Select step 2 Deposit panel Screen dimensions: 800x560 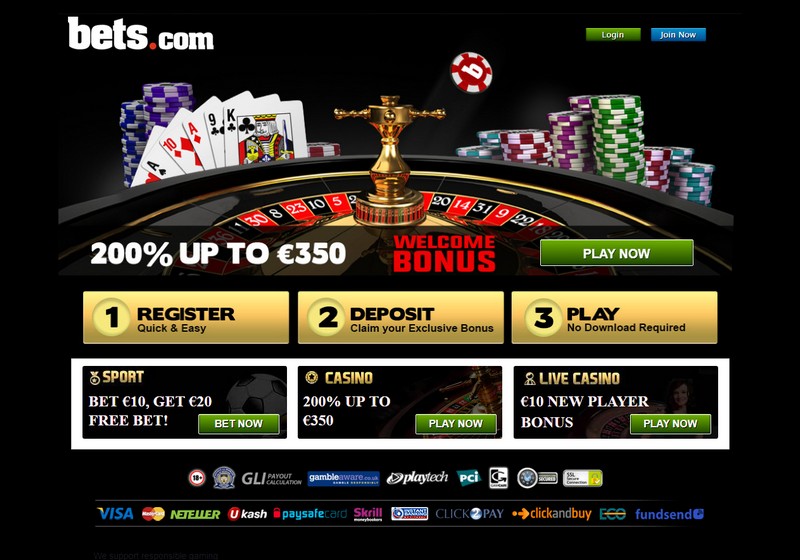point(401,317)
